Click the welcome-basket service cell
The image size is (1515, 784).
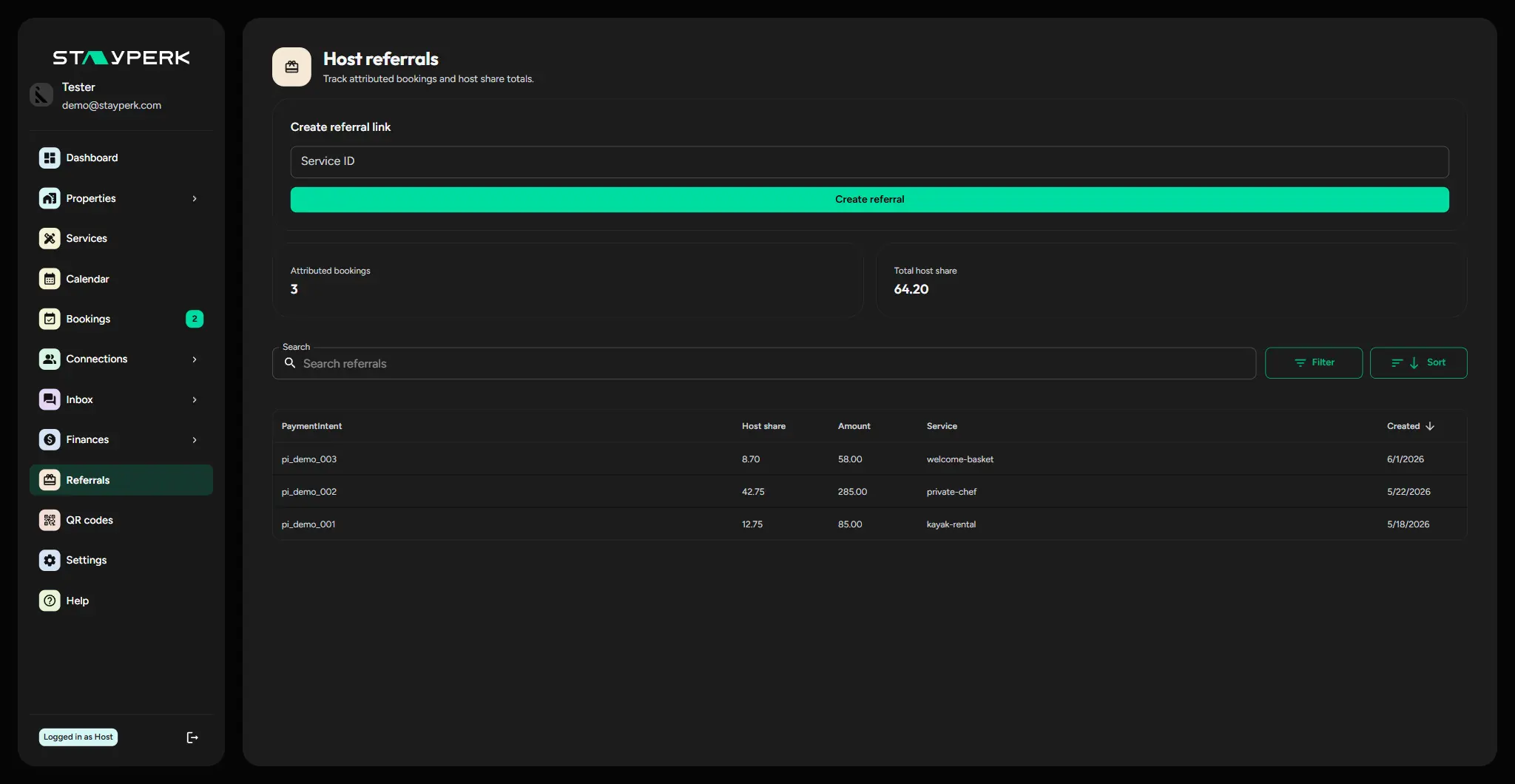coord(960,459)
